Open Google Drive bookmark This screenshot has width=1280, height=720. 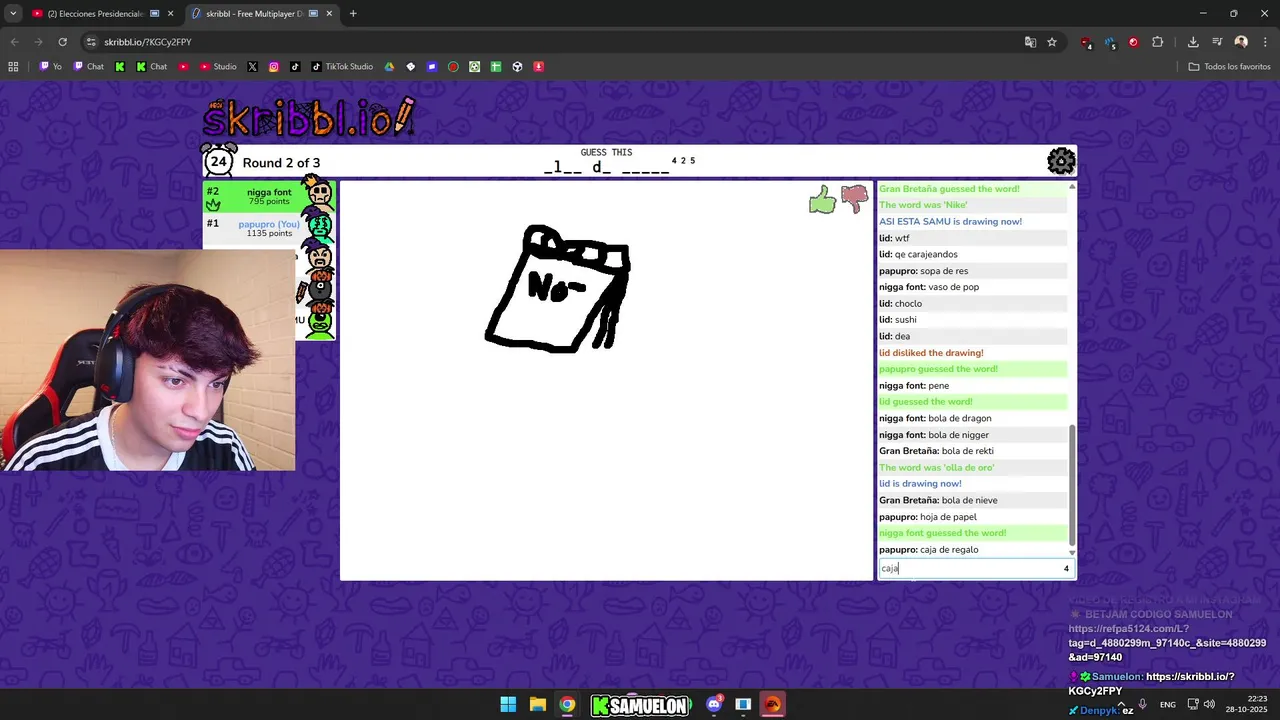click(x=389, y=67)
